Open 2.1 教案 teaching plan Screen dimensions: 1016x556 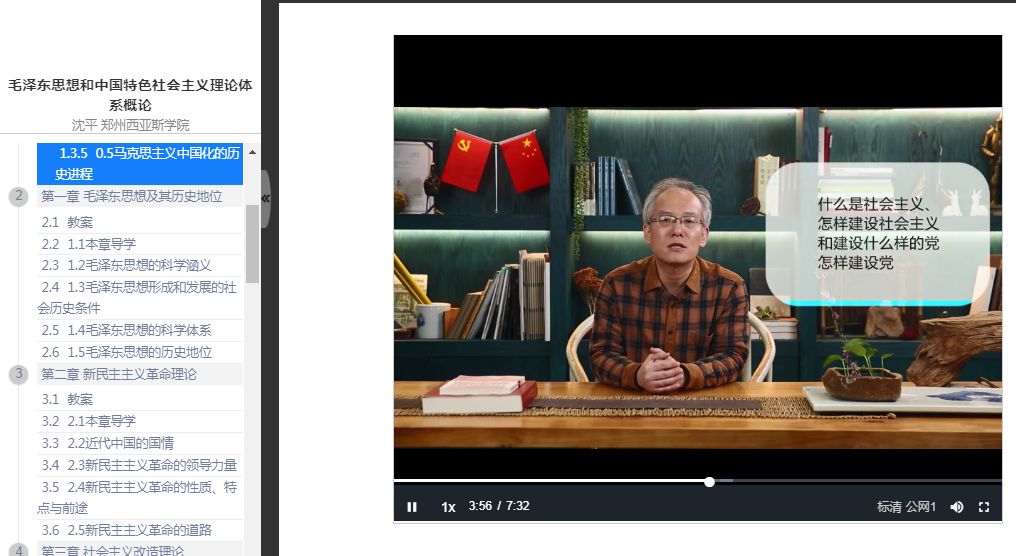pyautogui.click(x=67, y=222)
